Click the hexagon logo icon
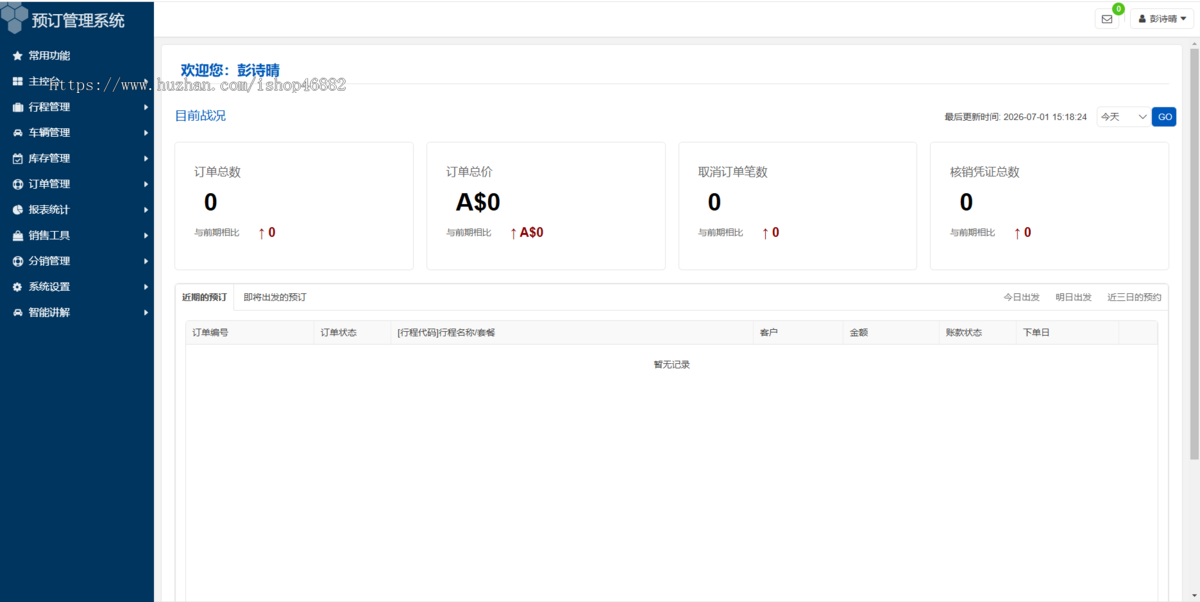 [14, 18]
